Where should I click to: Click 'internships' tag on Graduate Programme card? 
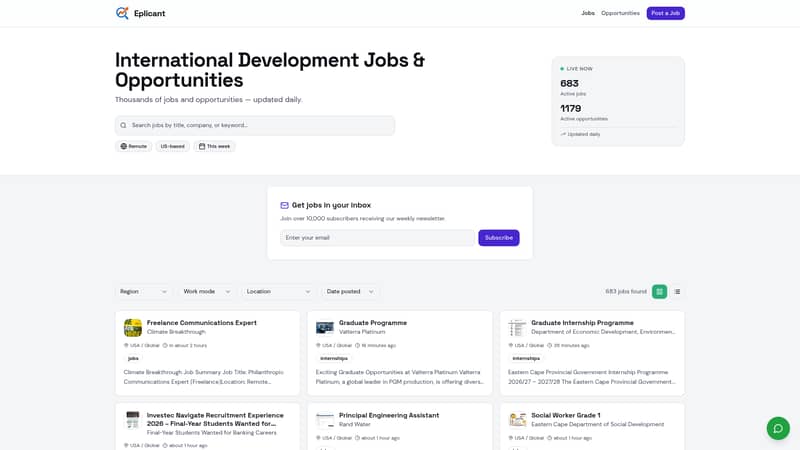tap(334, 359)
